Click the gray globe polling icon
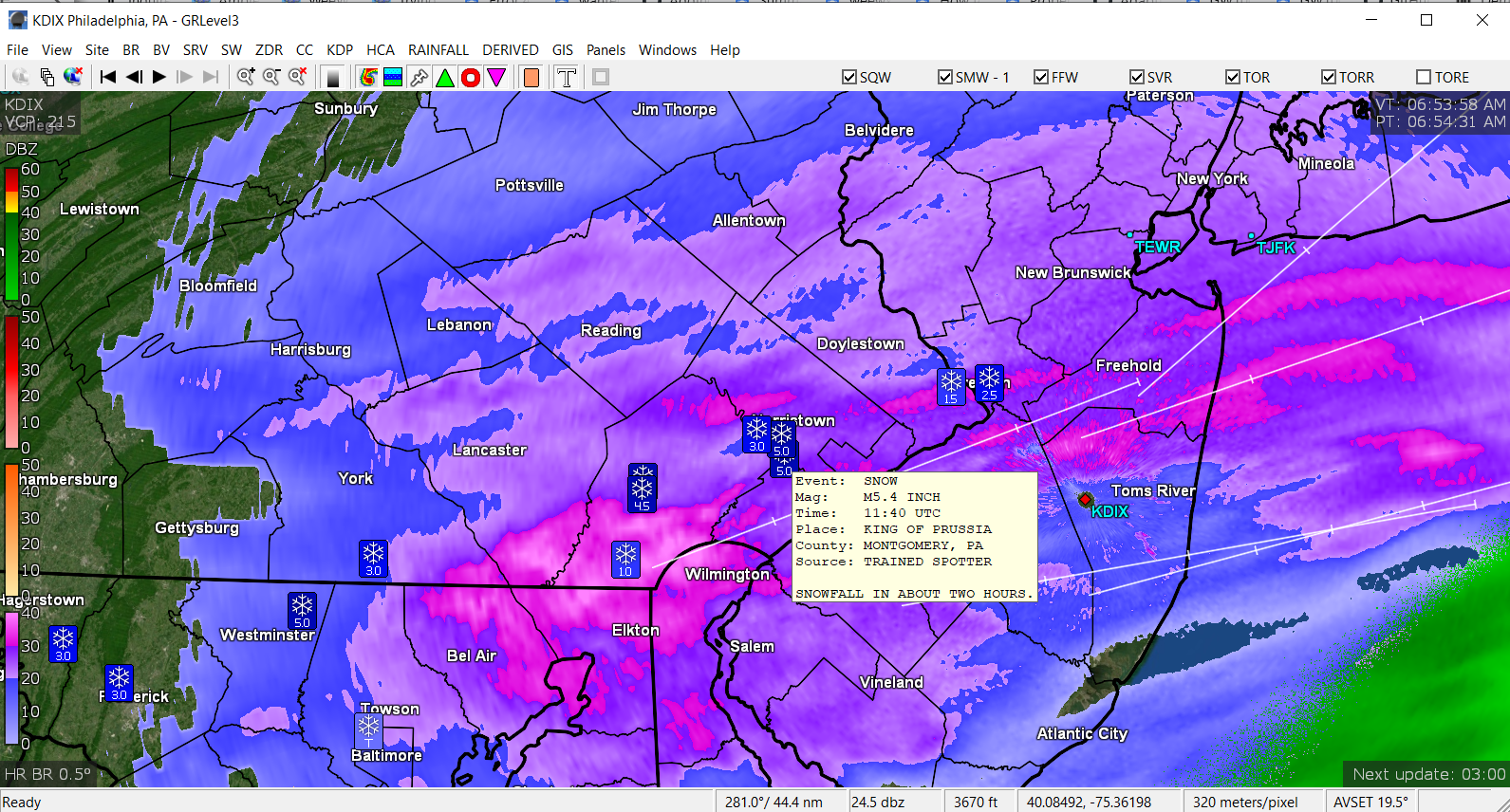Screen dimensions: 1510x812 (20, 77)
